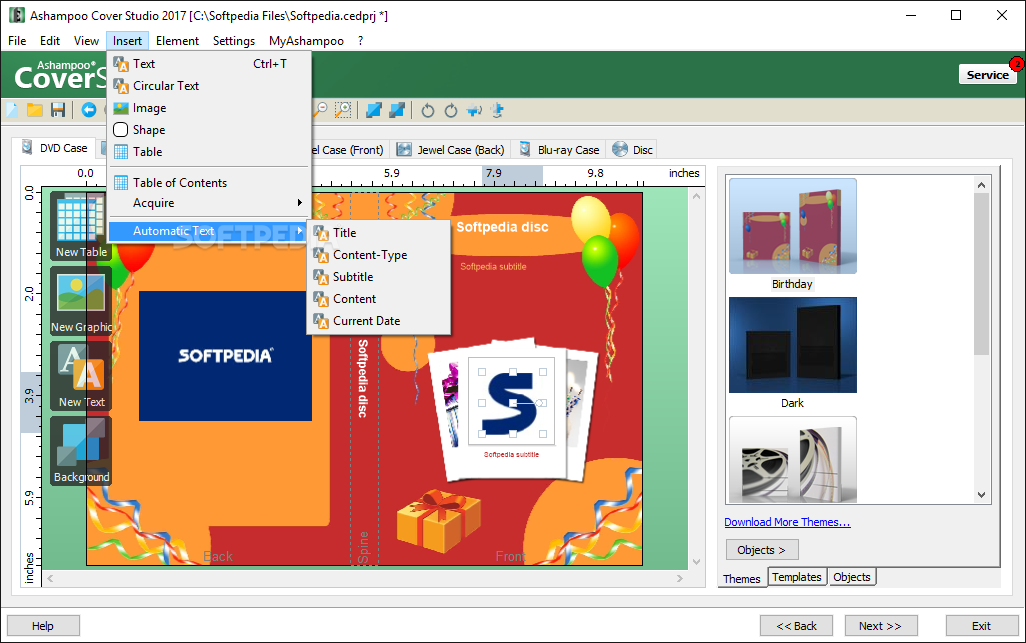Select the Softpedia disc title text on canvas
The image size is (1026, 643).
coord(503,227)
